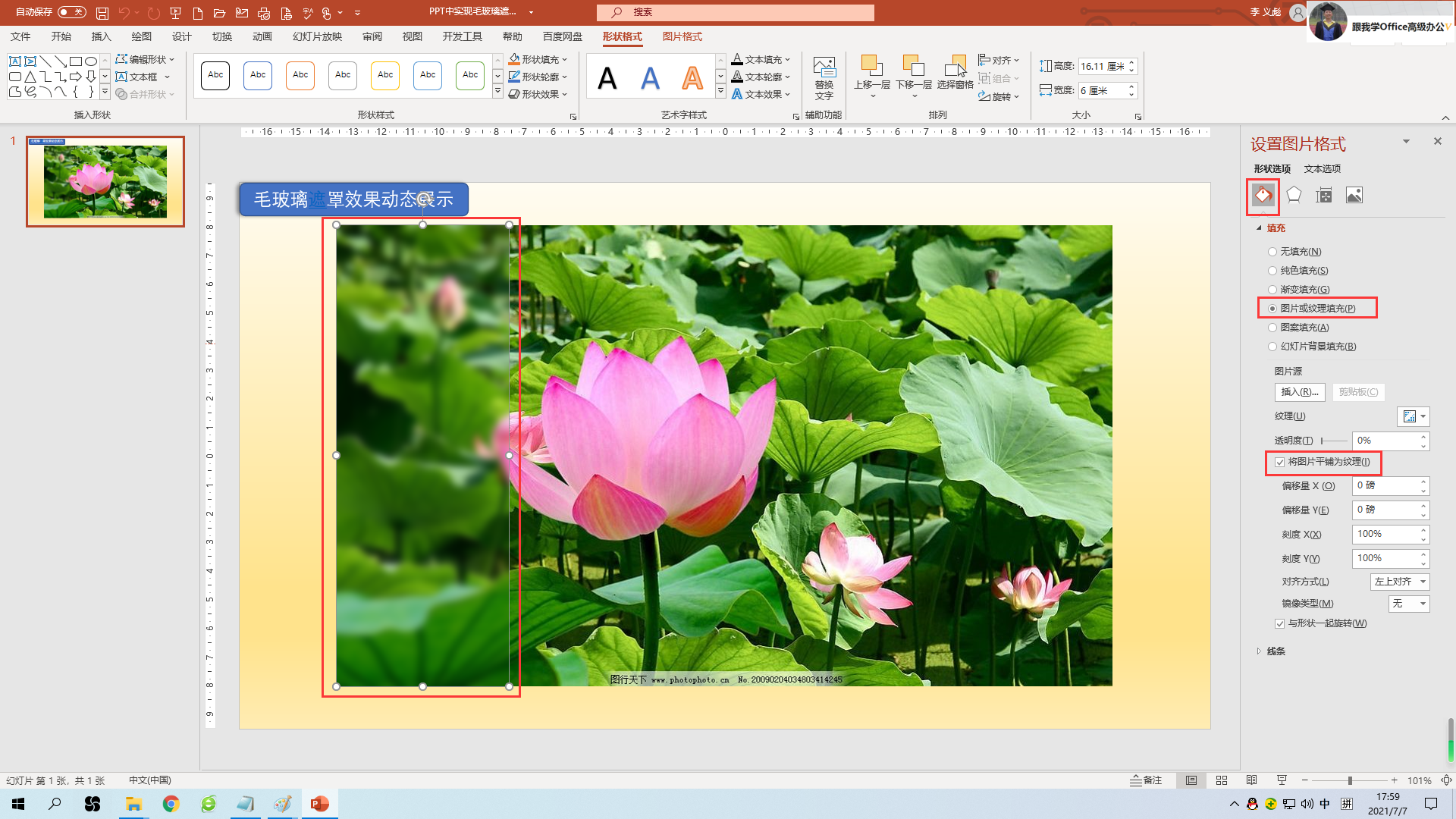Apply the orange outline Abc shape style
1456x819 pixels.
coord(300,75)
